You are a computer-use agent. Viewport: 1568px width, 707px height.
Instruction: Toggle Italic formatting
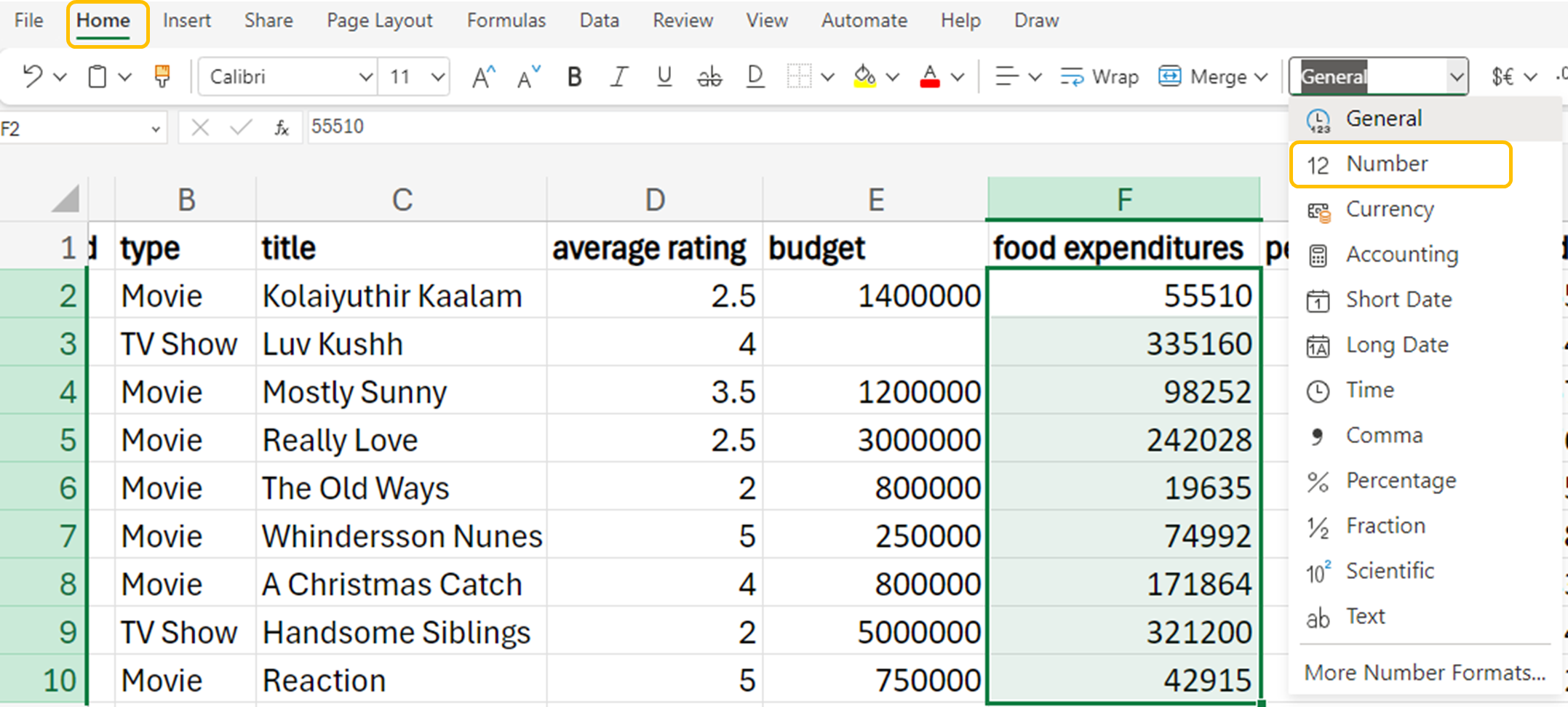tap(618, 76)
